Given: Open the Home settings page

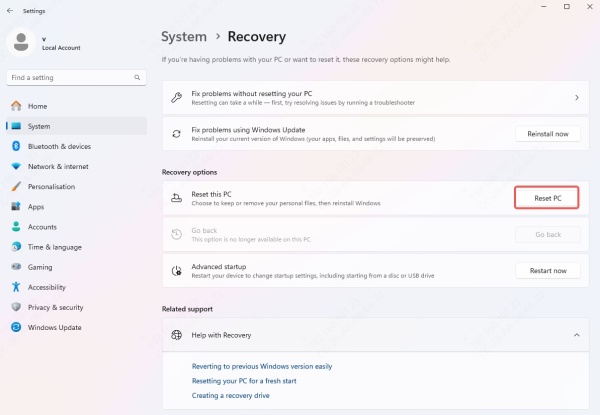Looking at the screenshot, I should pos(76,106).
